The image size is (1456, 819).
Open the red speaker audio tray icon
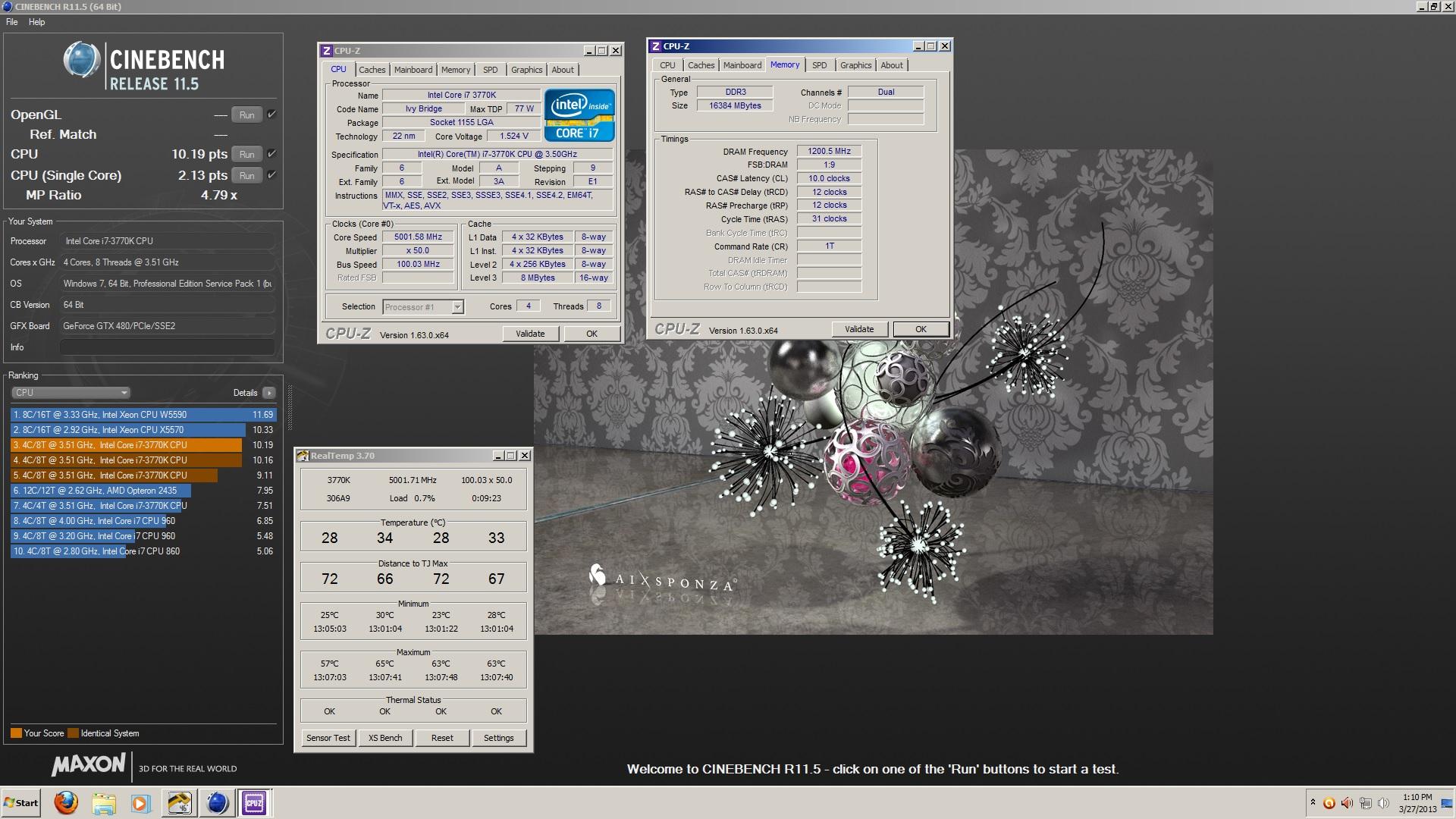[1347, 803]
